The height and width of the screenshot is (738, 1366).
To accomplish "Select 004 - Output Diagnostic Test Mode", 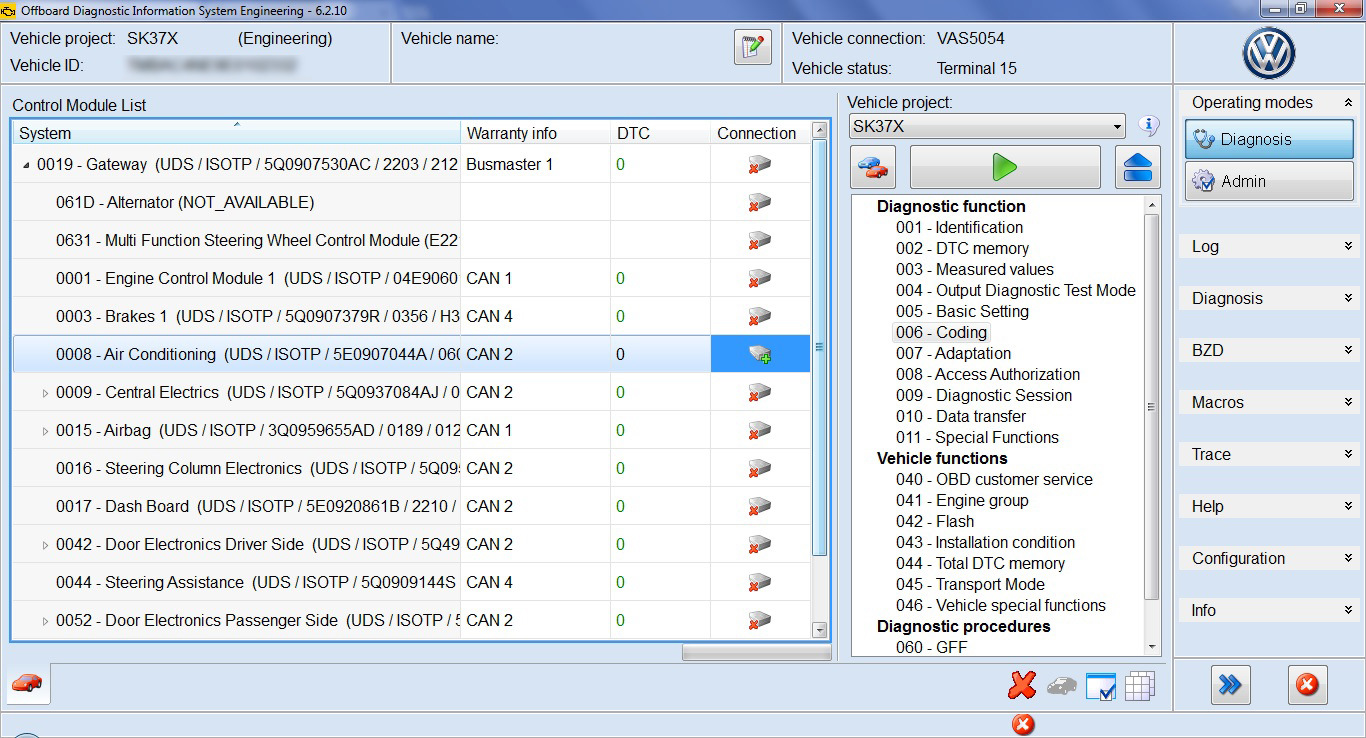I will [1016, 290].
